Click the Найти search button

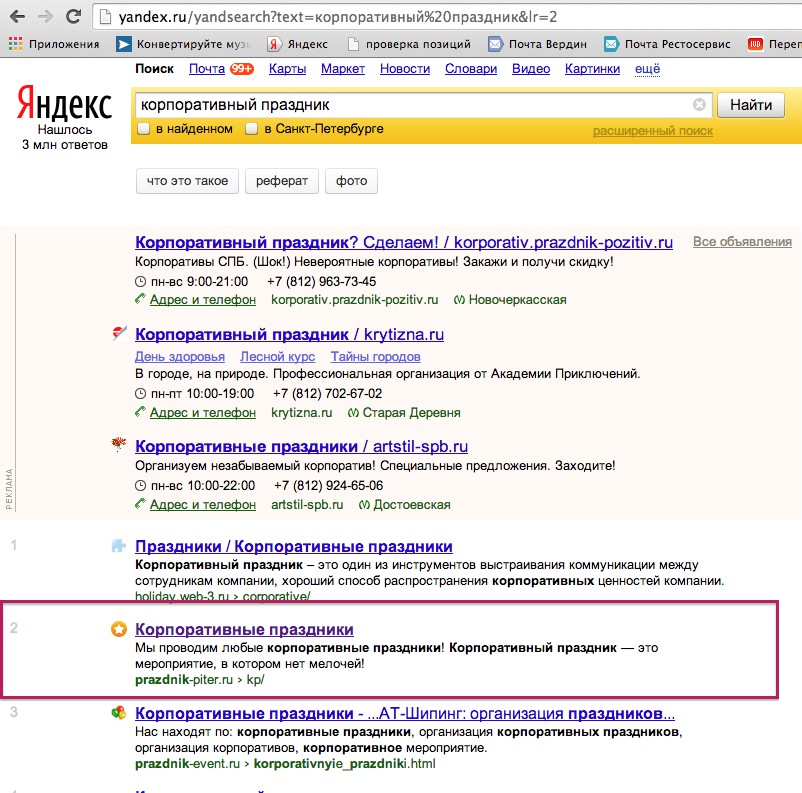750,105
